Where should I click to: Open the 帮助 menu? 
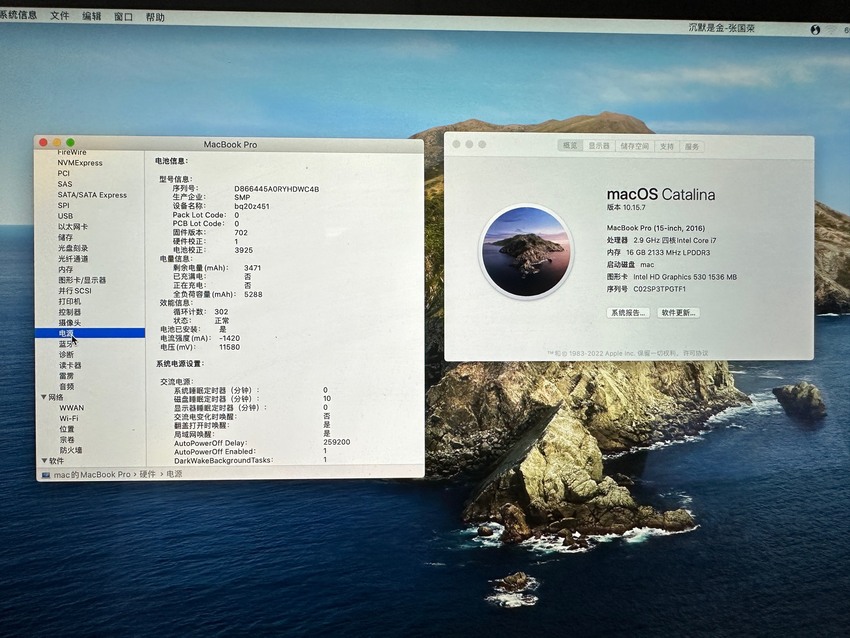click(x=155, y=17)
